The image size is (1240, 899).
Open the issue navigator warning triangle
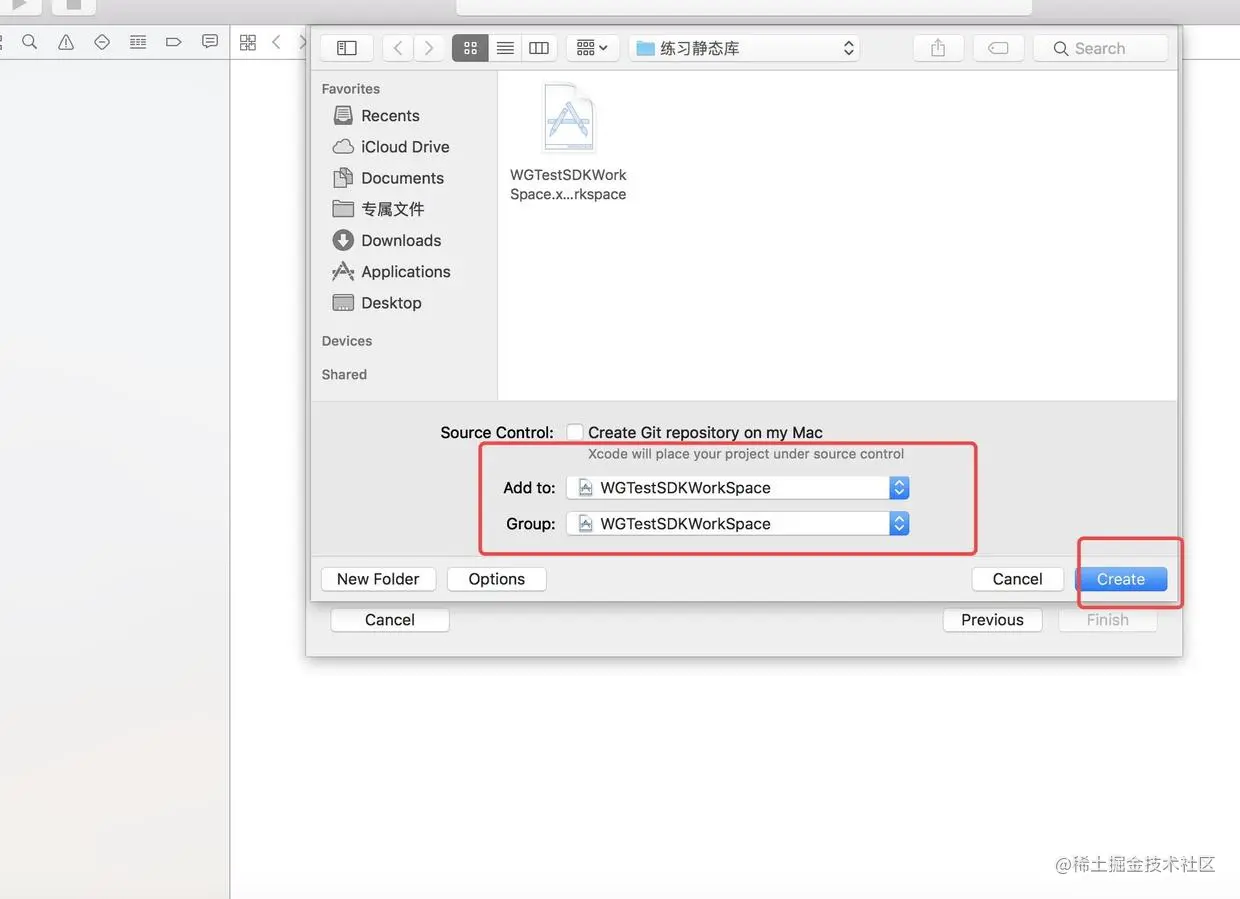point(66,42)
